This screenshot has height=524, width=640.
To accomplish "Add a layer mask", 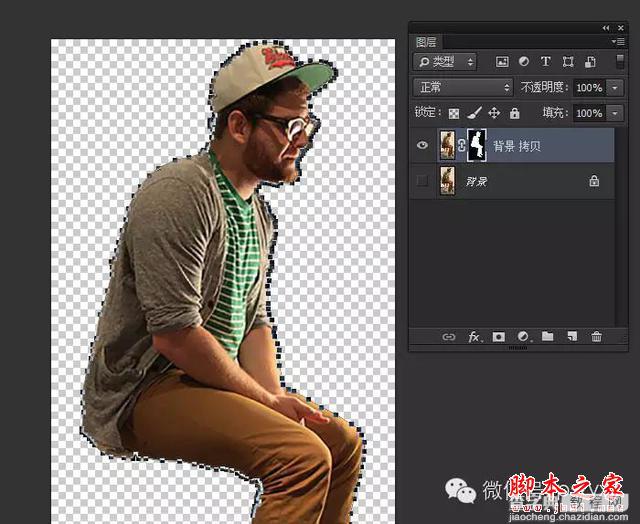I will [x=498, y=337].
